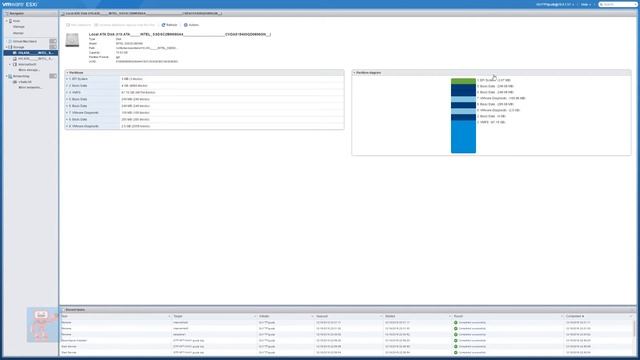This screenshot has width=640, height=360.
Task: Expand partition 2. Basic Data
Action: [x=67, y=86]
